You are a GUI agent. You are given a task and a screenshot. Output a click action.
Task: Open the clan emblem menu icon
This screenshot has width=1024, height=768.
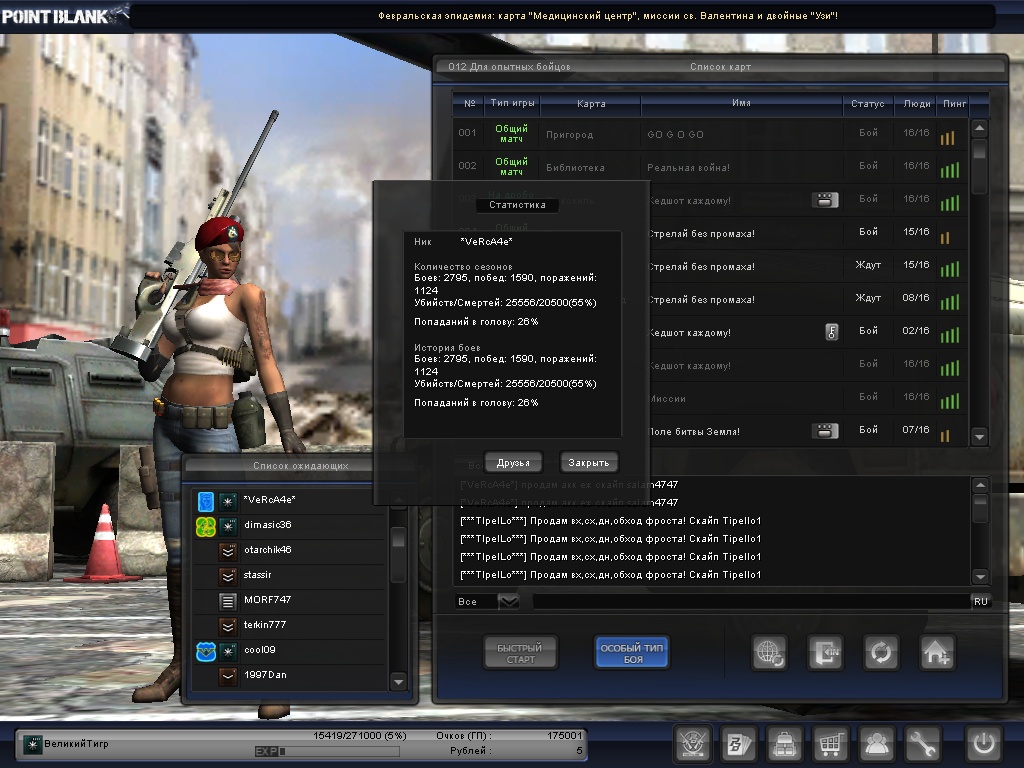click(692, 743)
